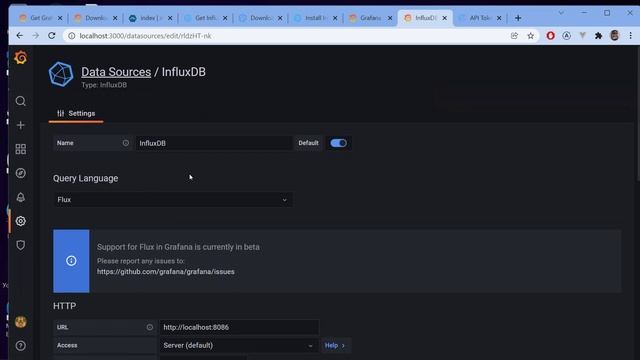View site information icon beside URL
Image resolution: width=640 pixels, height=360 pixels.
click(x=71, y=36)
